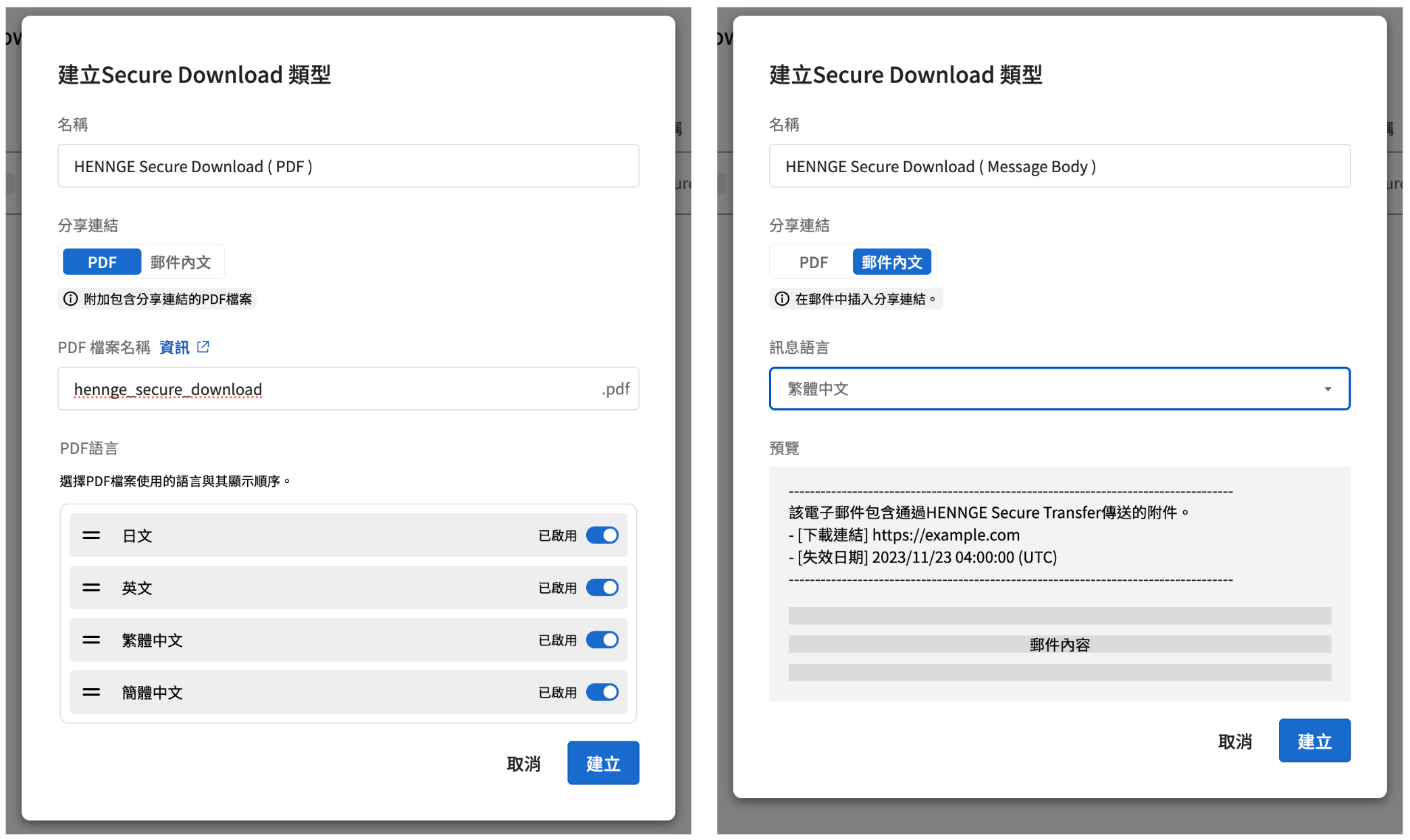This screenshot has height=840, width=1410.
Task: Click the 英文 language label
Action: tap(137, 587)
